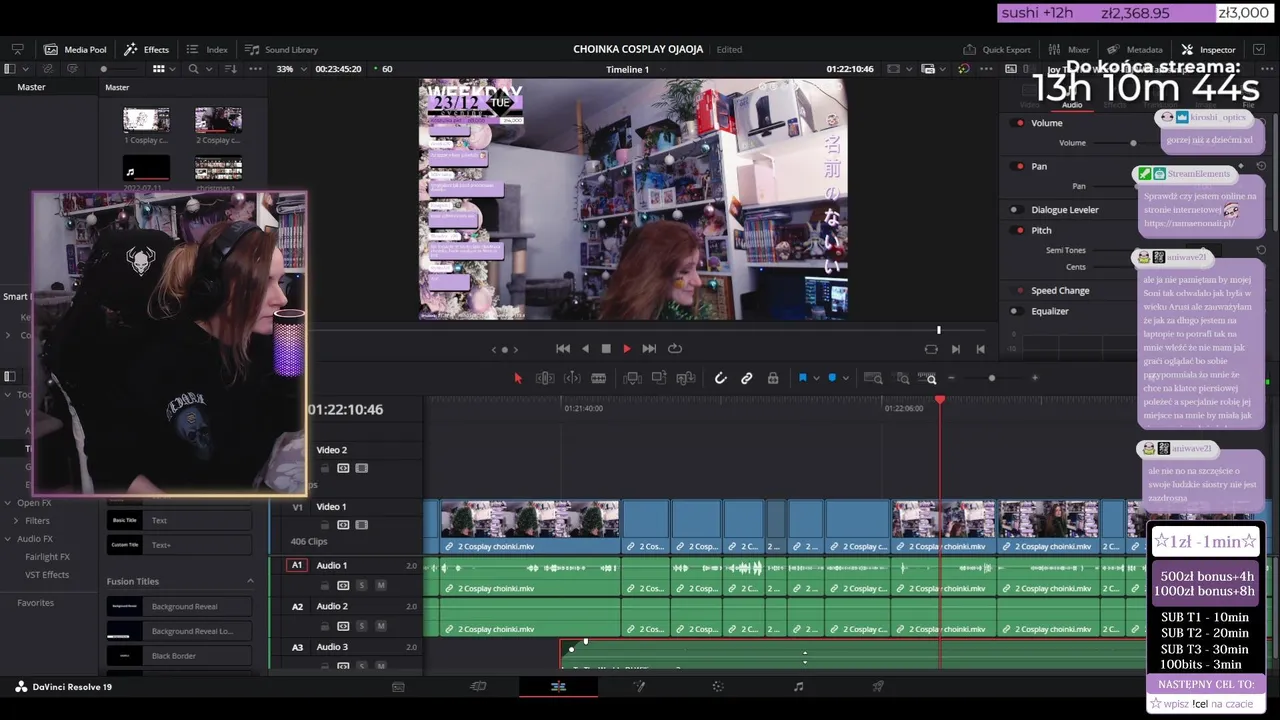The width and height of the screenshot is (1280, 720).
Task: Select the Blade Edit Mode tool
Action: pos(598,378)
